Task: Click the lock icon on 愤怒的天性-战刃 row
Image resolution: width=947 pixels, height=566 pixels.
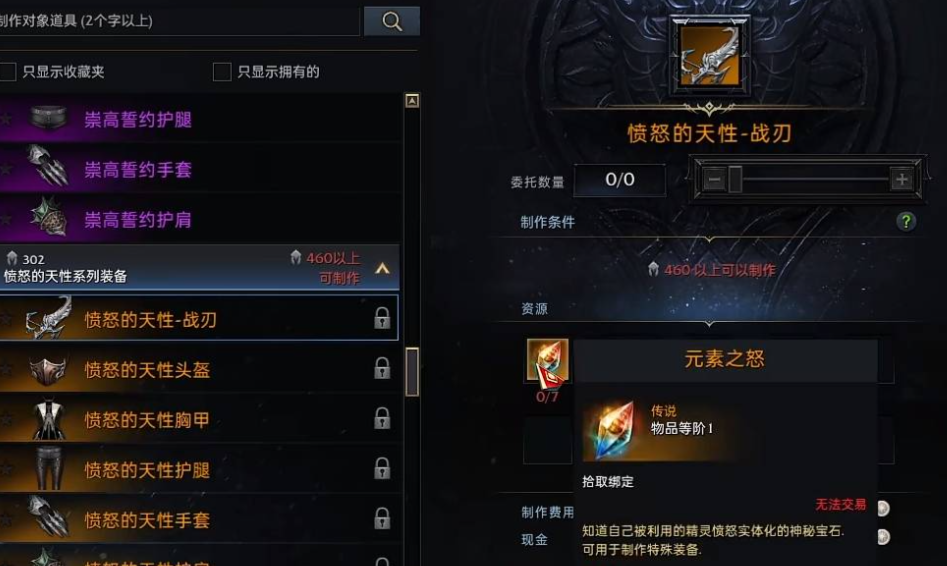Action: pos(382,318)
